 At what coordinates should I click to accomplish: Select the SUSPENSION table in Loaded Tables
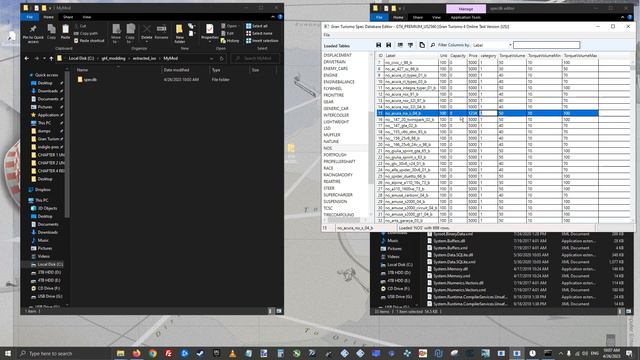335,201
